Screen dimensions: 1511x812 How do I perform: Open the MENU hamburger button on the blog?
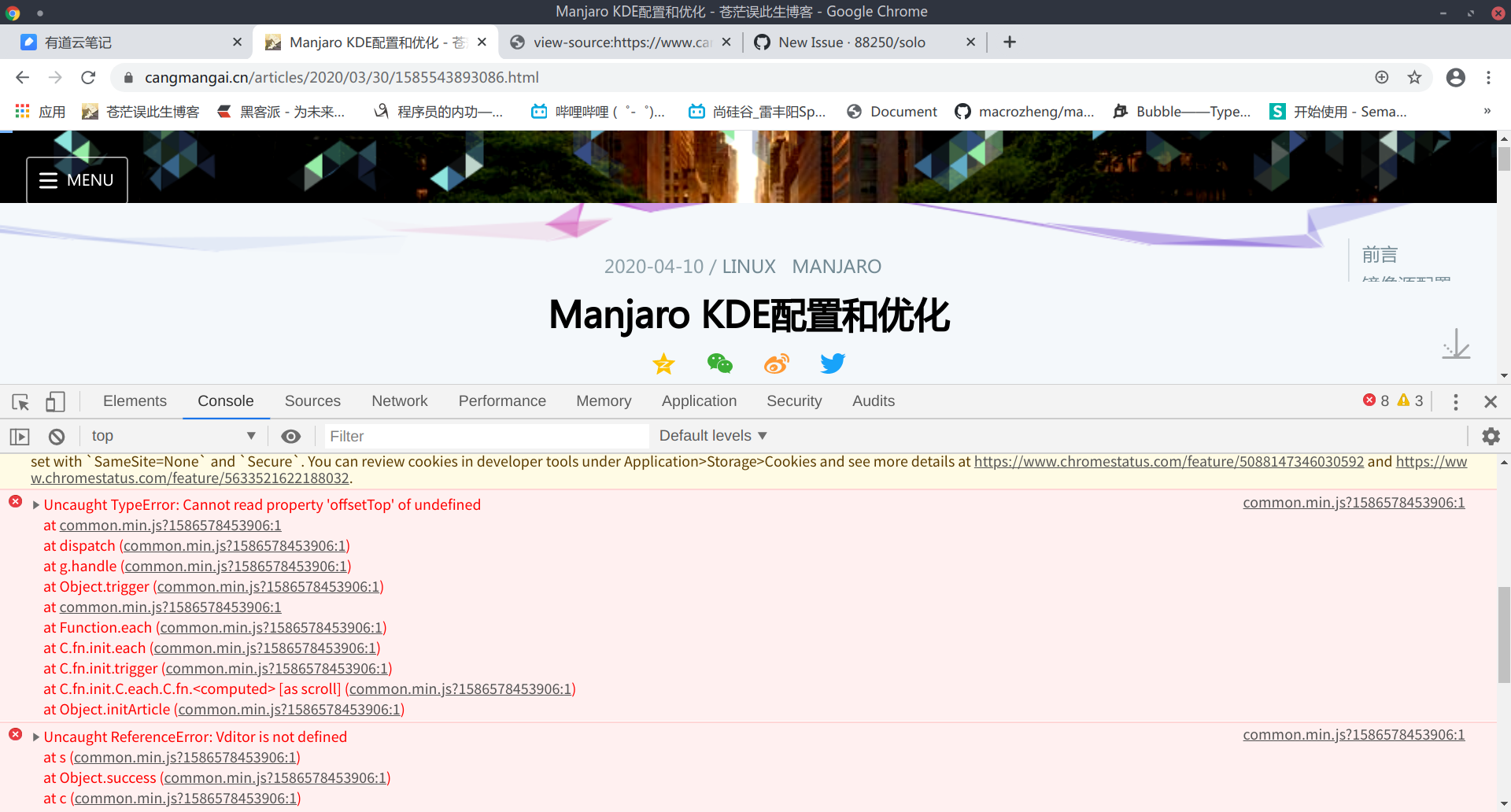pyautogui.click(x=77, y=180)
